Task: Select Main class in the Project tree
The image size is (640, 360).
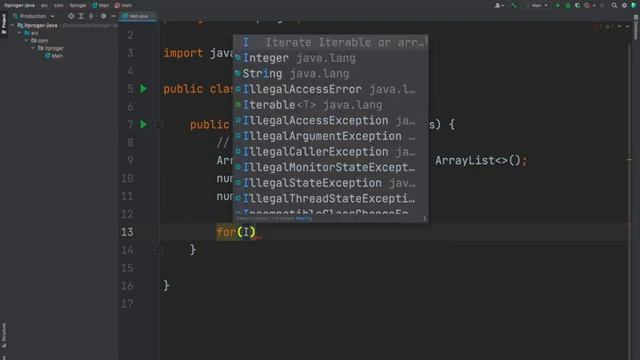Action: click(x=54, y=56)
